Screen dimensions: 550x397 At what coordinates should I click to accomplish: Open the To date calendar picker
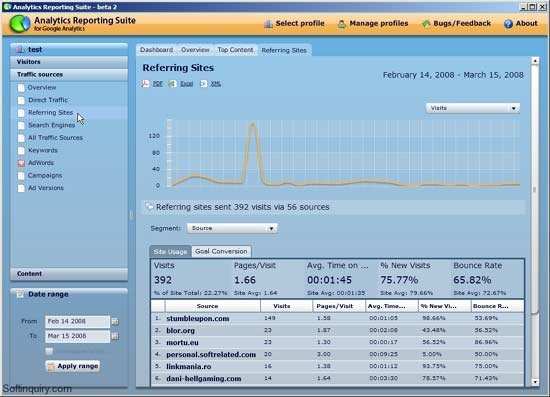[115, 336]
